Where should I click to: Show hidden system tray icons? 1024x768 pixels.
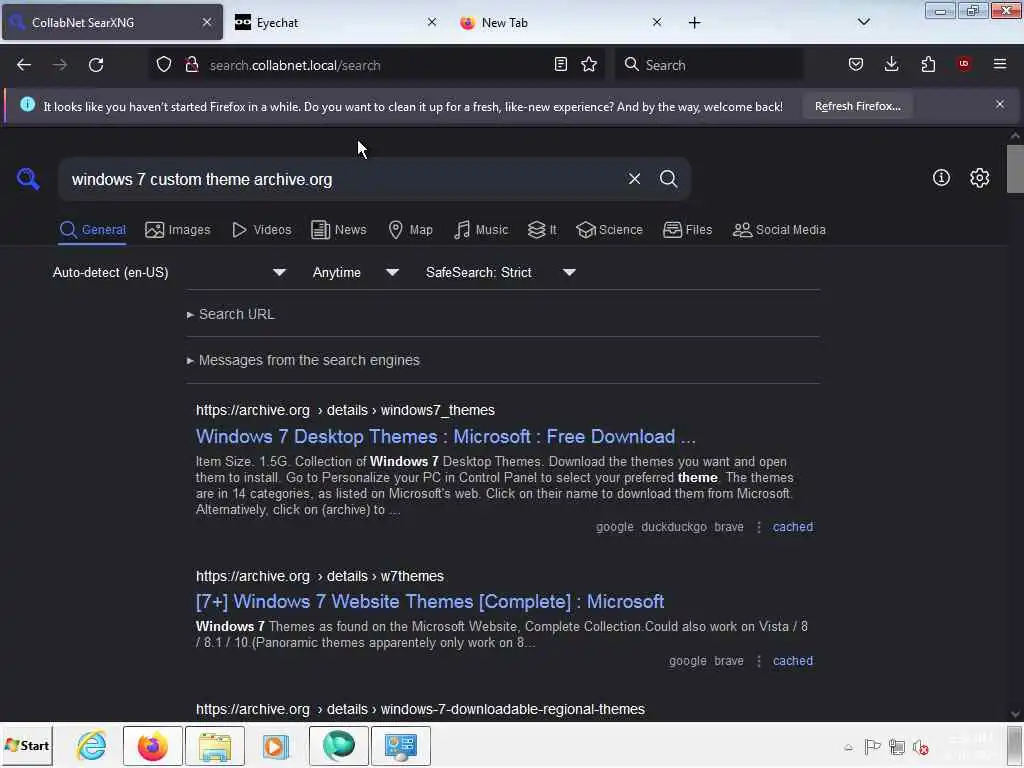848,747
